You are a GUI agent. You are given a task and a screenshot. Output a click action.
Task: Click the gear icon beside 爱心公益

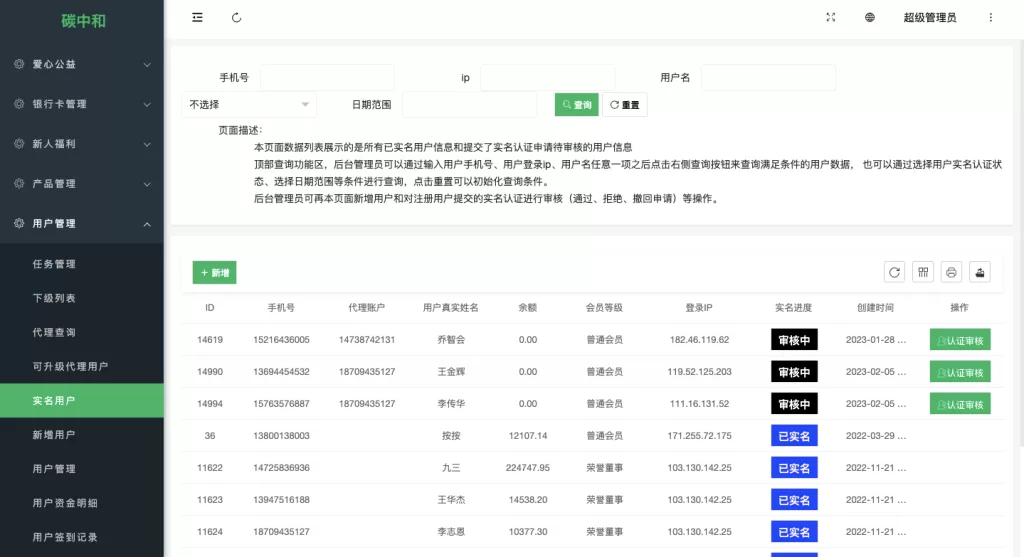tap(19, 64)
